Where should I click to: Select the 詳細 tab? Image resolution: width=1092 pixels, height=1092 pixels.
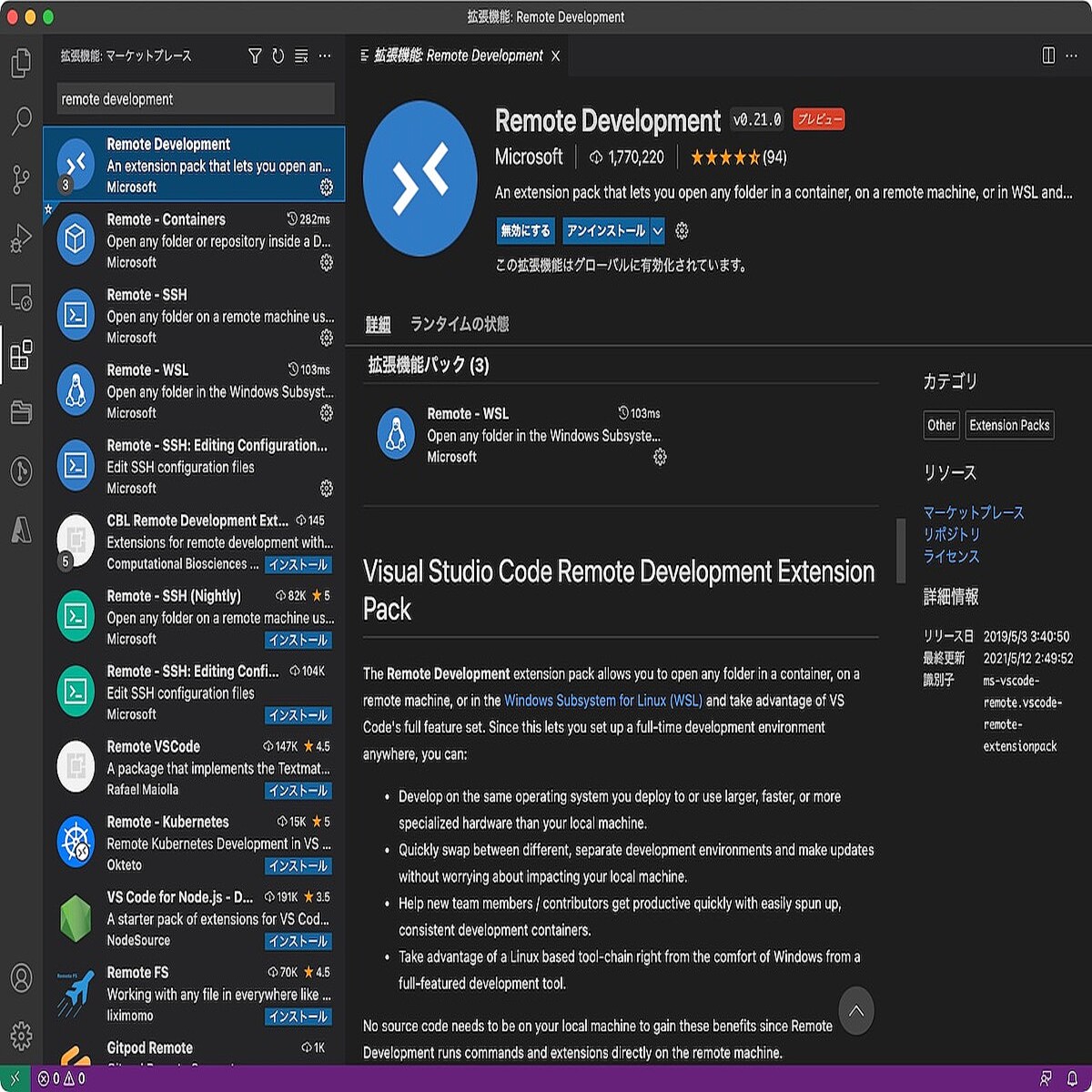380,324
